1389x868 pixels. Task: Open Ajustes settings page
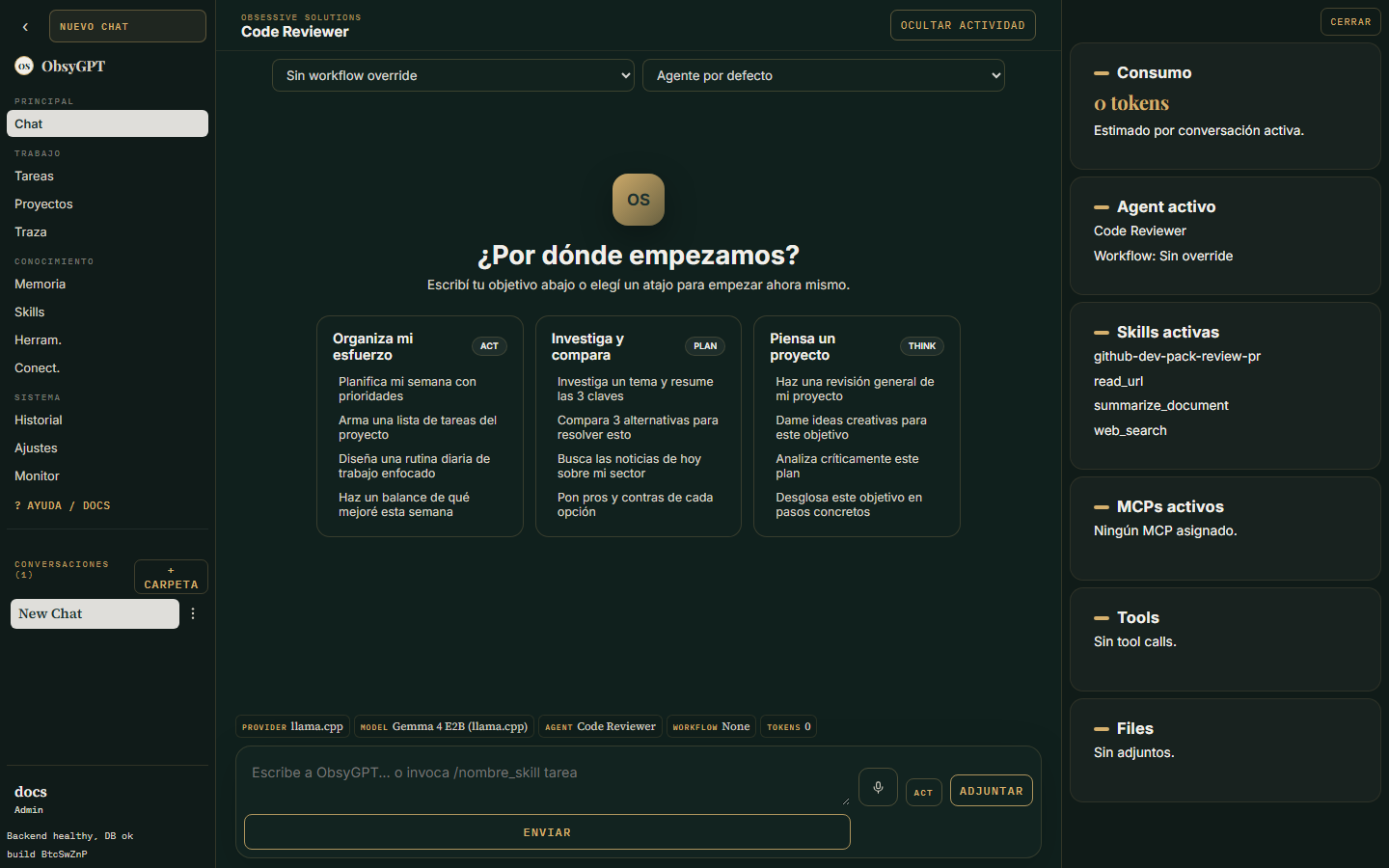click(107, 448)
